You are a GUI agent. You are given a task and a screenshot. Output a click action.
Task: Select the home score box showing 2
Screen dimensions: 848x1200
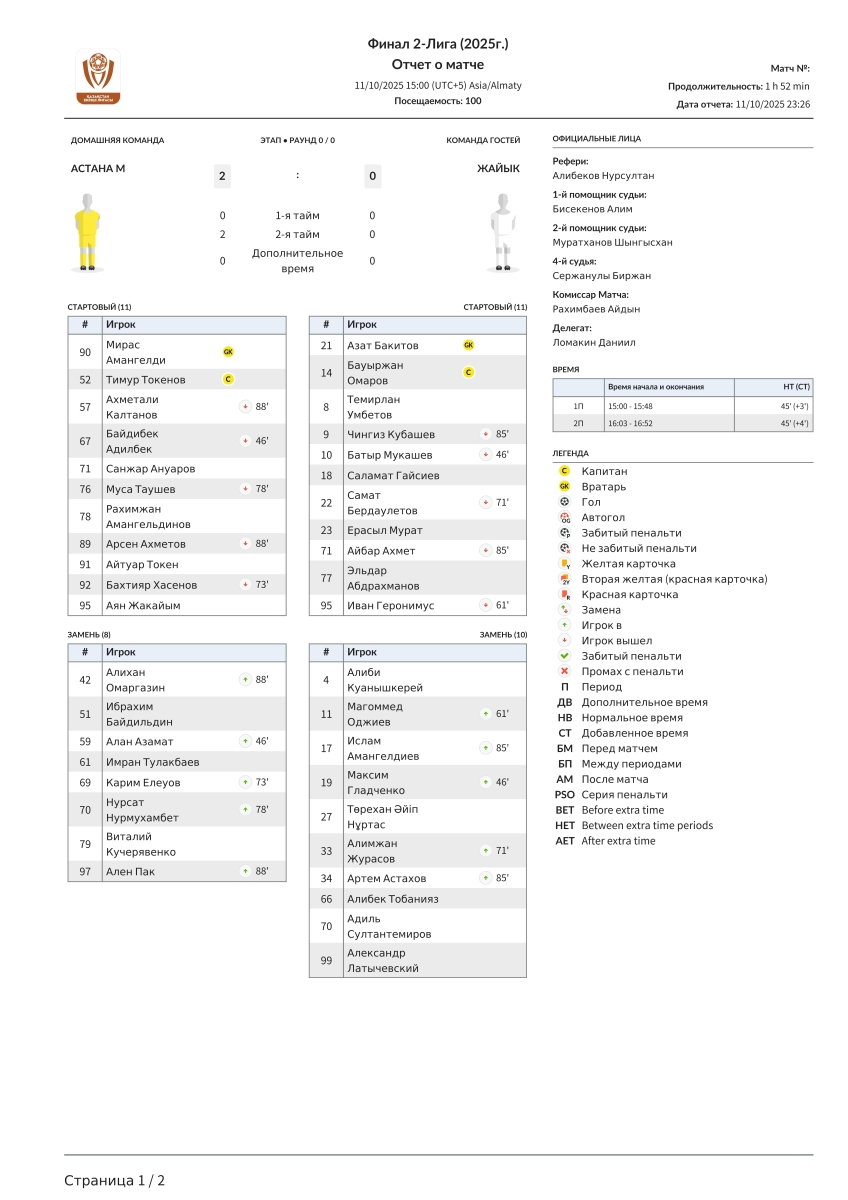tap(222, 176)
